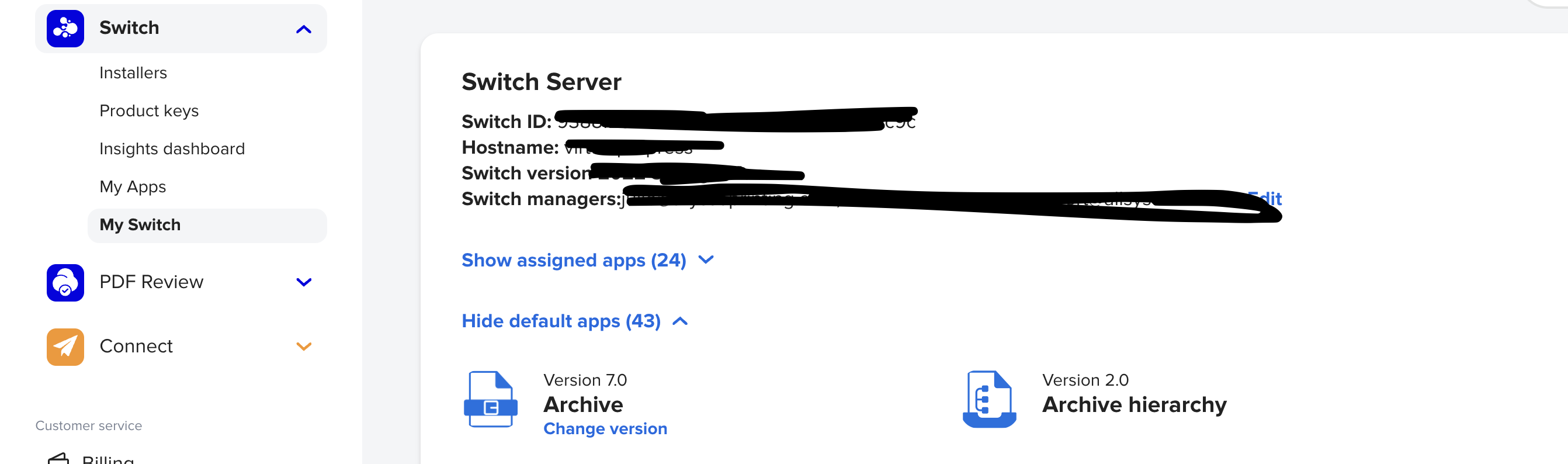Click the Archive hierarchy app icon

click(x=989, y=400)
